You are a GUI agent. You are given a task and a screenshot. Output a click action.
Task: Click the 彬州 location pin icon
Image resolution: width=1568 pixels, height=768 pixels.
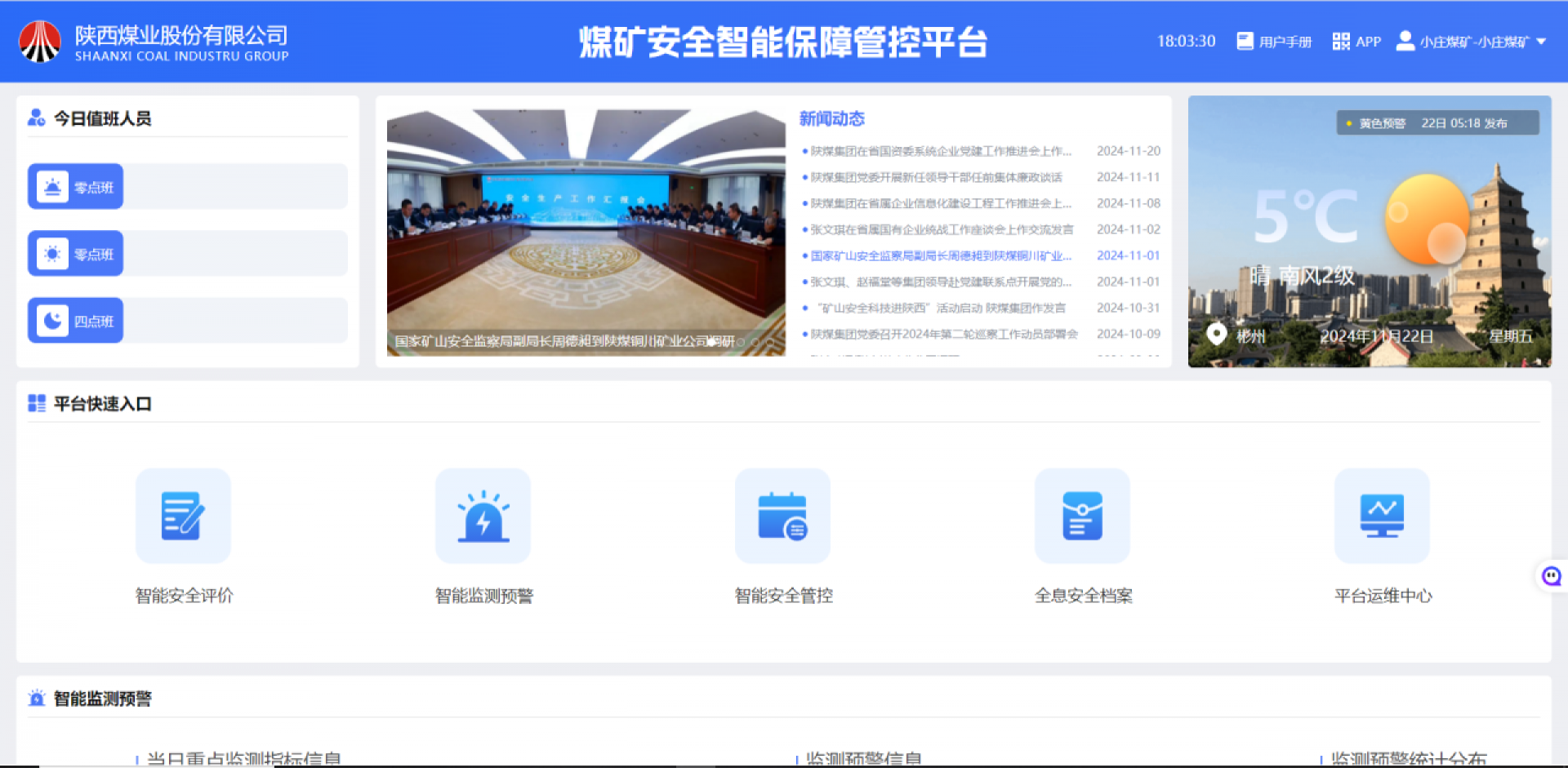1217,335
